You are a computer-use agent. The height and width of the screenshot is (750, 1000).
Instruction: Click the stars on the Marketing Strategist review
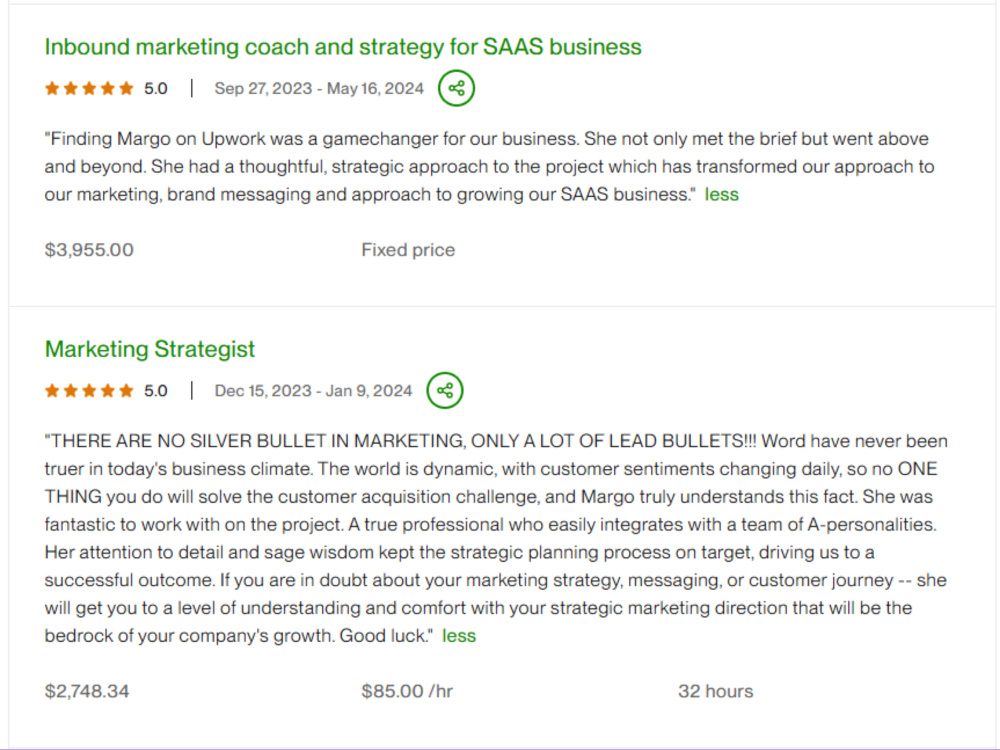point(89,391)
